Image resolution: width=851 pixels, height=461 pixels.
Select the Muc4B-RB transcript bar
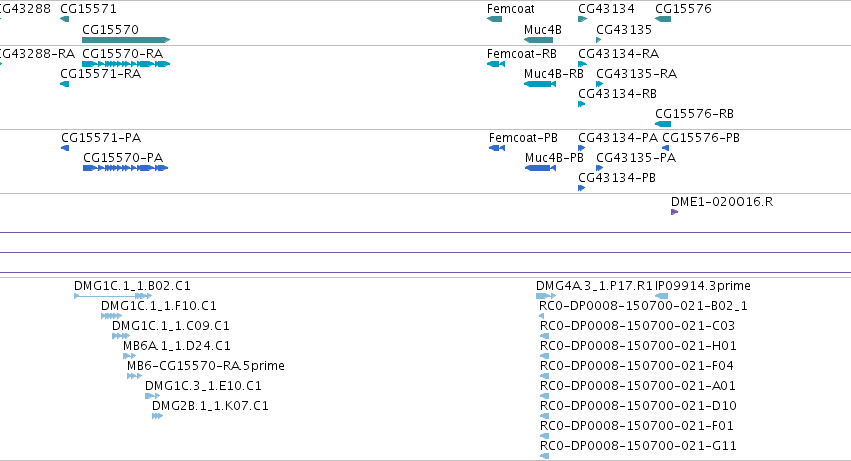(540, 84)
